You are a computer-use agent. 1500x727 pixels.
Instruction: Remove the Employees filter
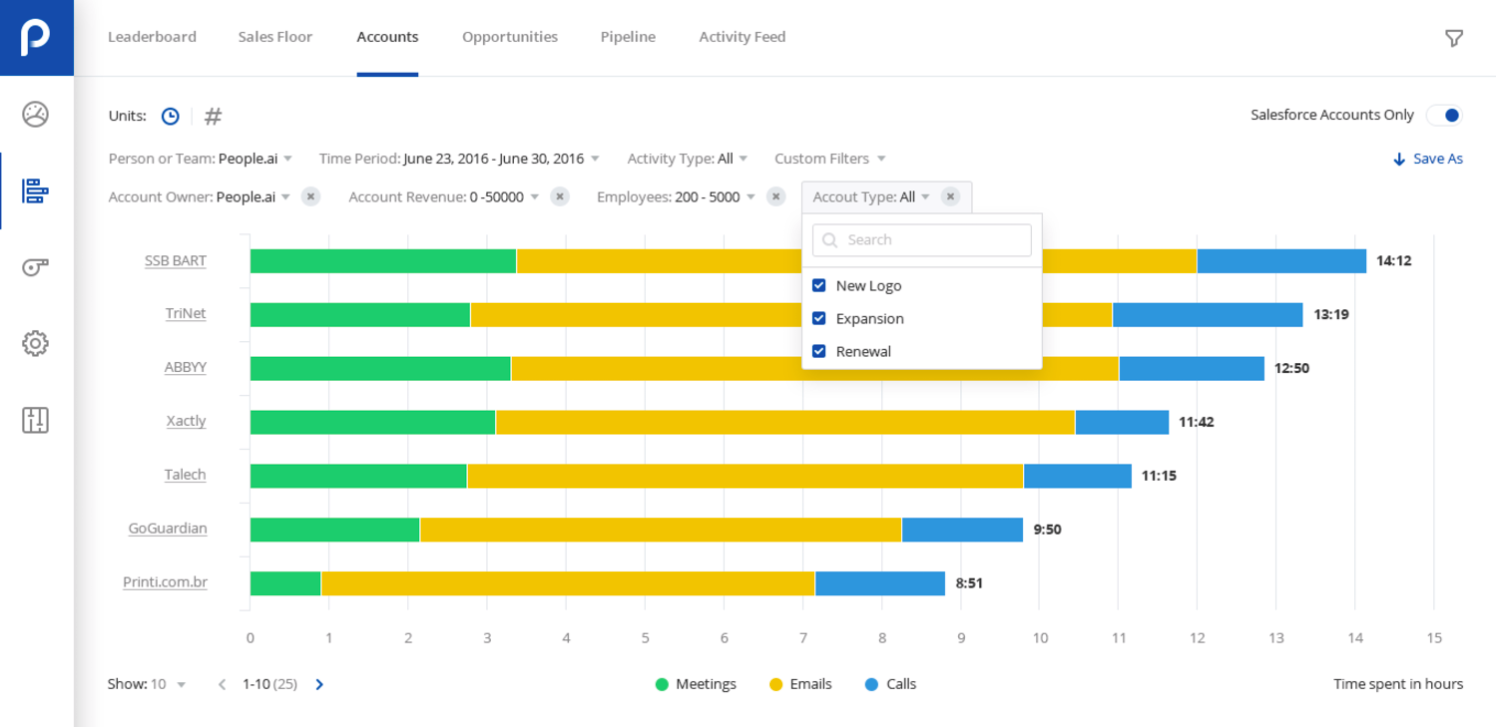(x=776, y=197)
